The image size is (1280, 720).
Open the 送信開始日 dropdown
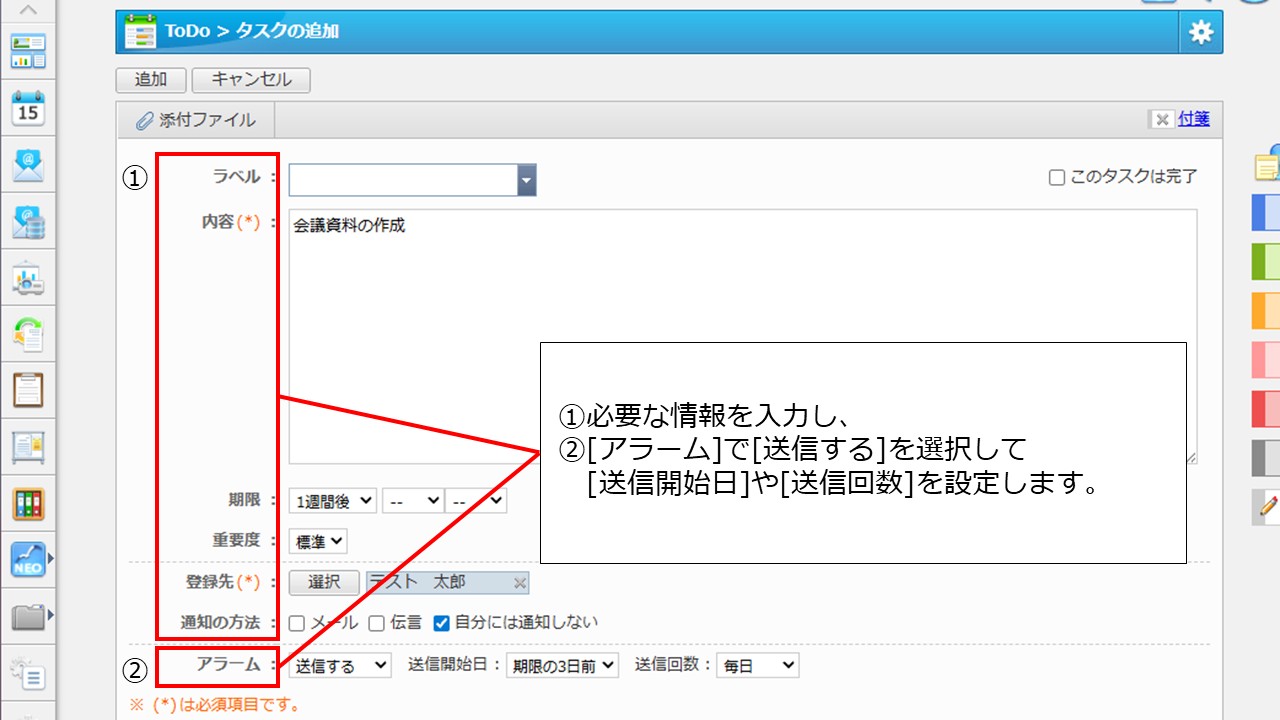562,665
